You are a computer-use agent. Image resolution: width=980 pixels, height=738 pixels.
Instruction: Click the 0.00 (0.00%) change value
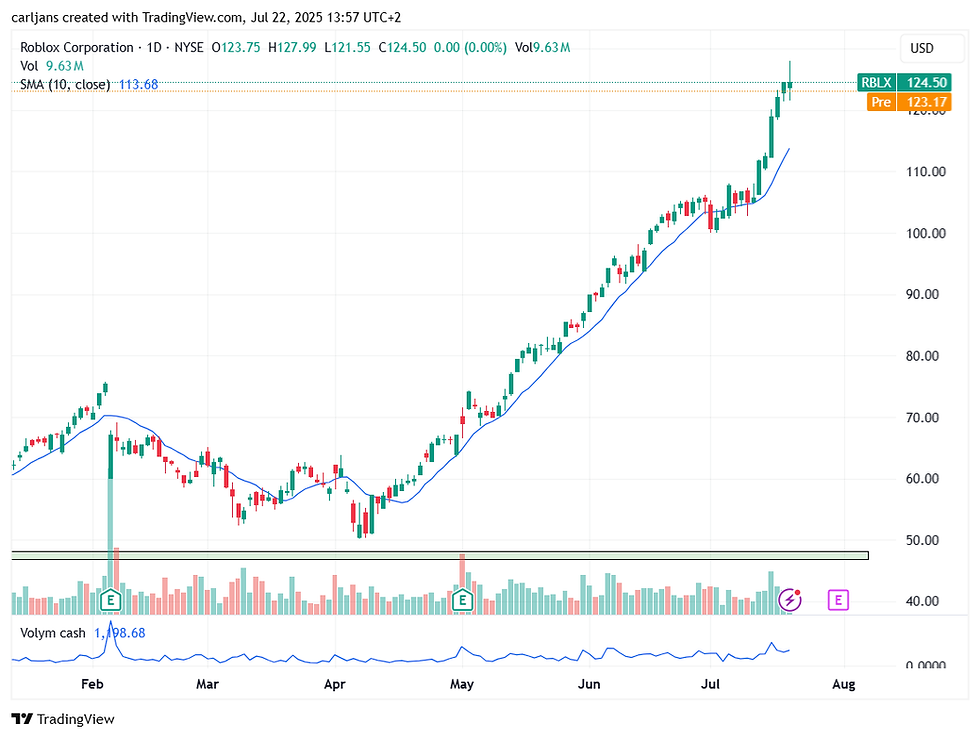pyautogui.click(x=470, y=47)
